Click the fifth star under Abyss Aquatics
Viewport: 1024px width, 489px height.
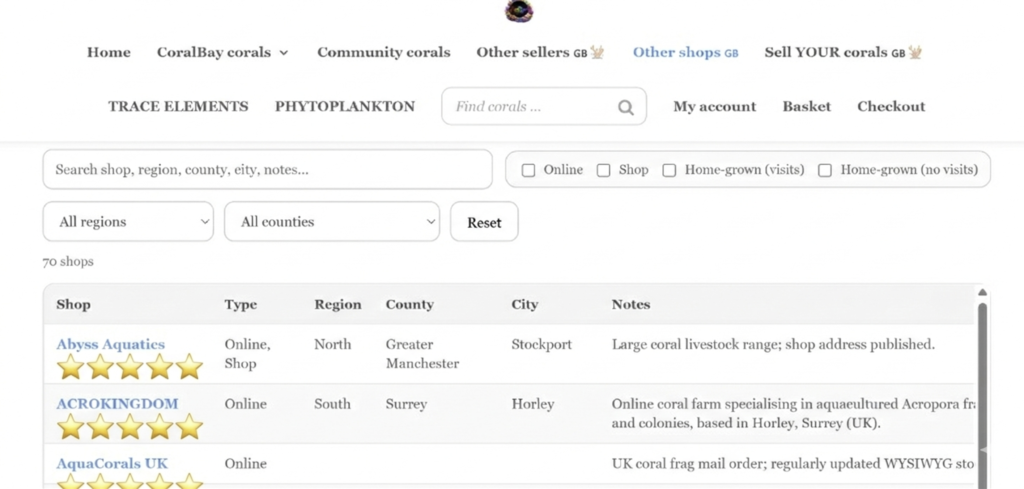(x=189, y=367)
